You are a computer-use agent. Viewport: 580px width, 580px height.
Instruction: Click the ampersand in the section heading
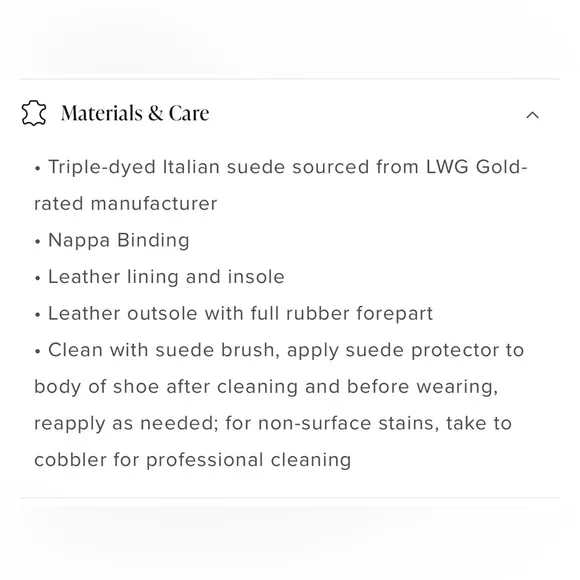point(155,113)
